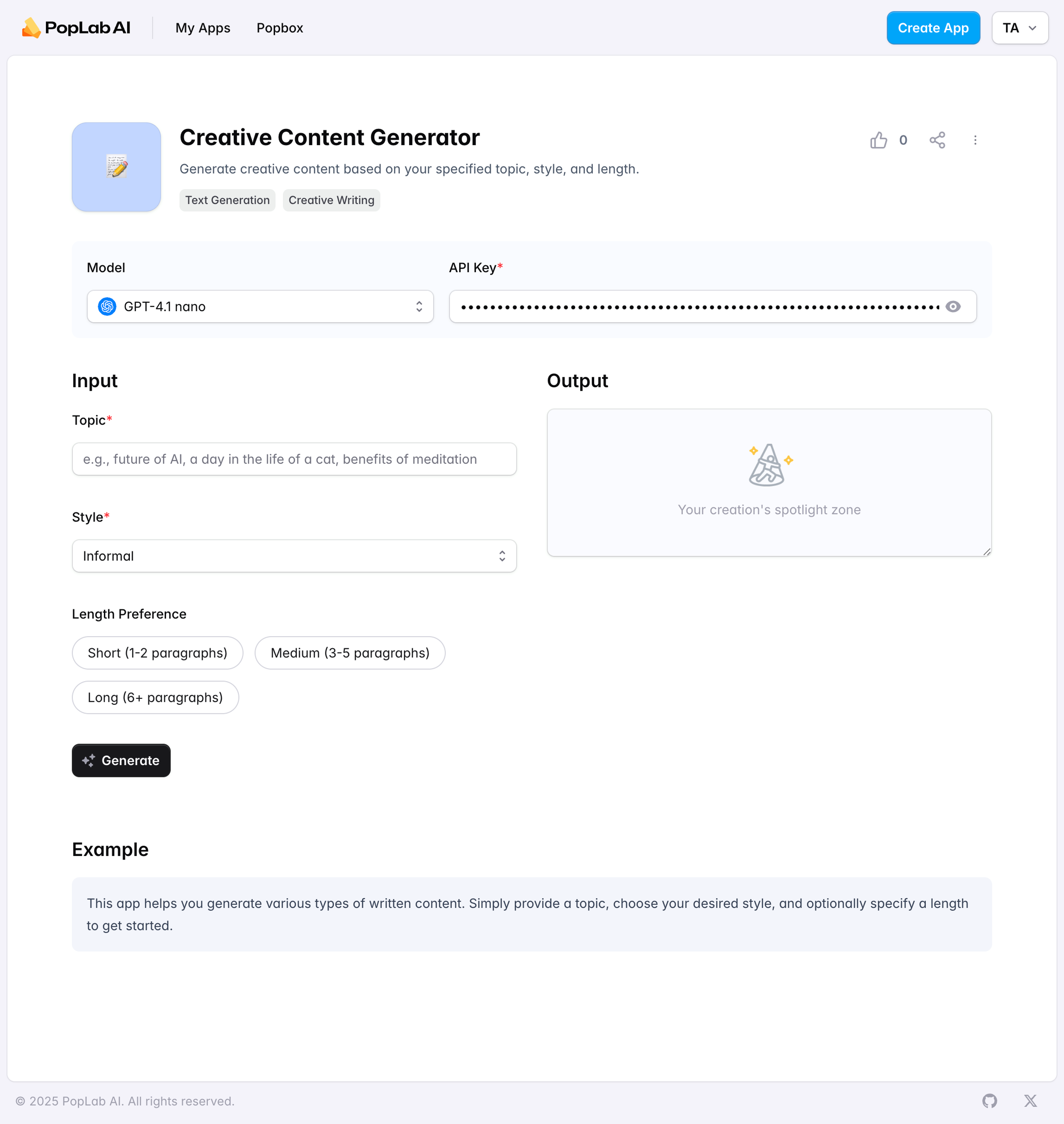Open the three-dot more options menu
Screen dimensions: 1064x1124
click(x=975, y=140)
